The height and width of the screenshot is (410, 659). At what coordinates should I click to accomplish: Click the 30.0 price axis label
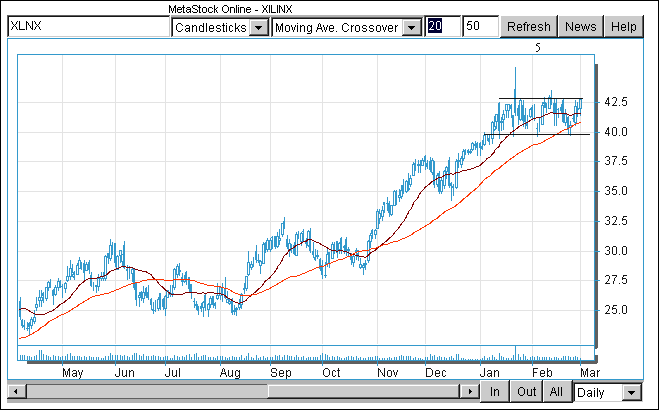[x=615, y=251]
